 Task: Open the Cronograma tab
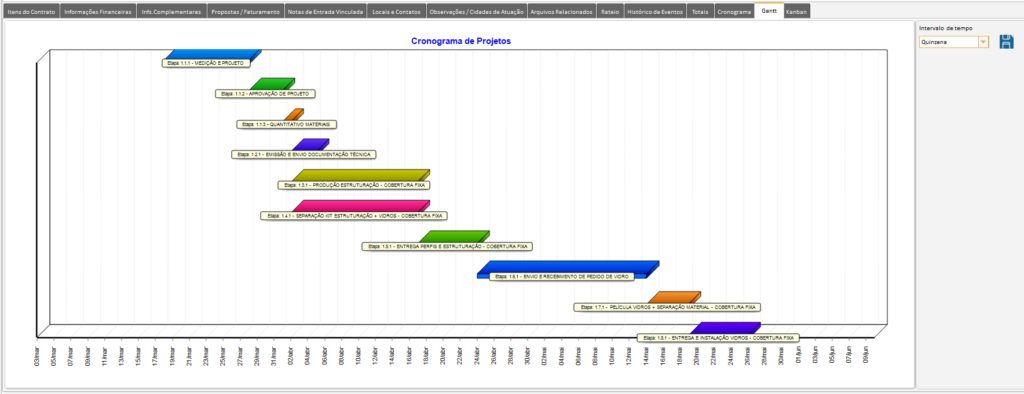click(x=733, y=12)
